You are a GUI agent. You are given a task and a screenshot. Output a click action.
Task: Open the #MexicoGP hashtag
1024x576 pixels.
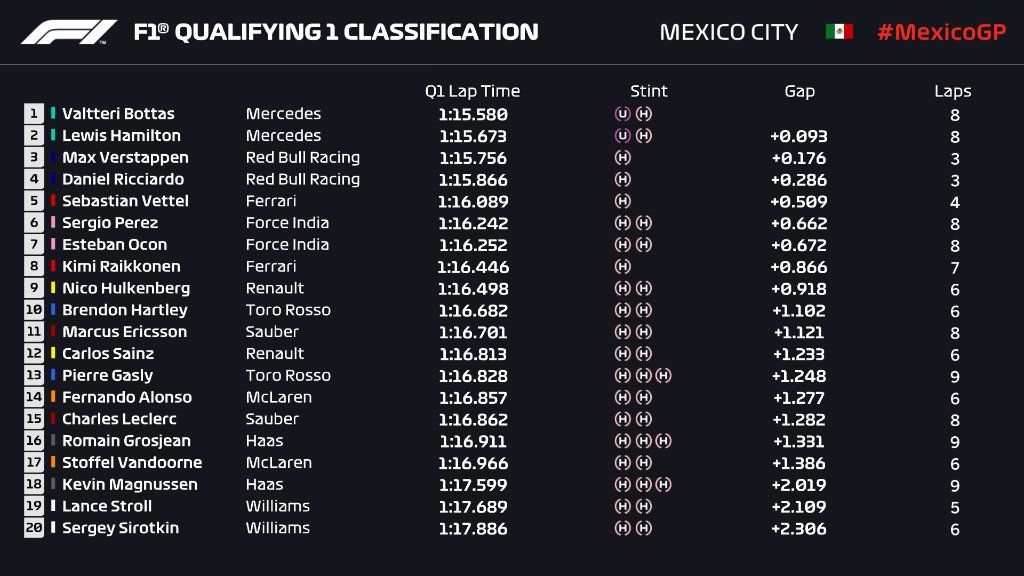point(941,32)
